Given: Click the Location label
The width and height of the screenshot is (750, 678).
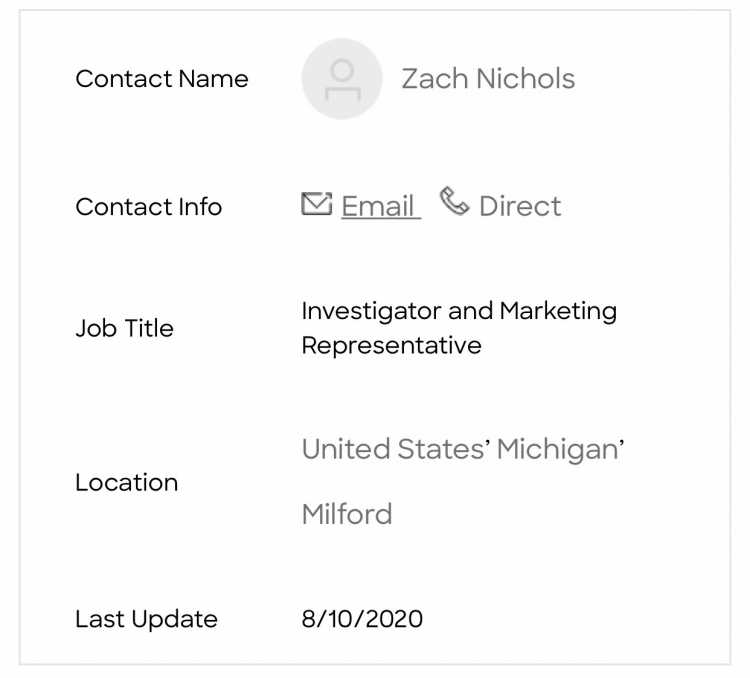Looking at the screenshot, I should [x=126, y=482].
